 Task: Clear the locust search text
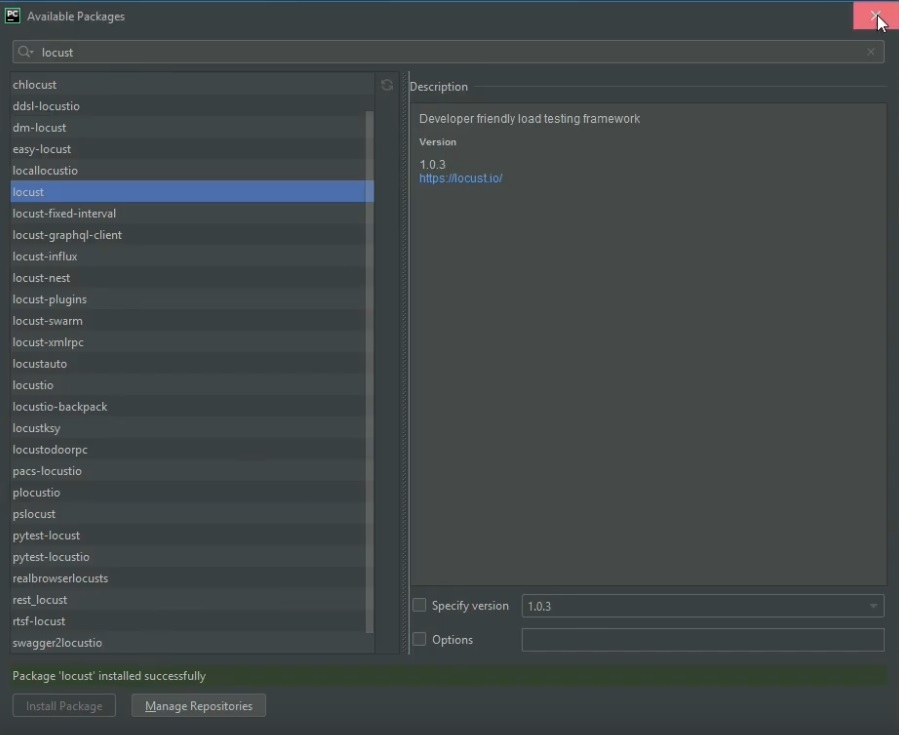click(x=870, y=52)
